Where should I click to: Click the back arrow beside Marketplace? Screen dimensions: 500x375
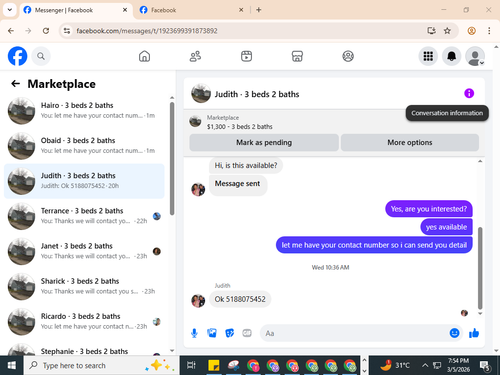tap(15, 84)
